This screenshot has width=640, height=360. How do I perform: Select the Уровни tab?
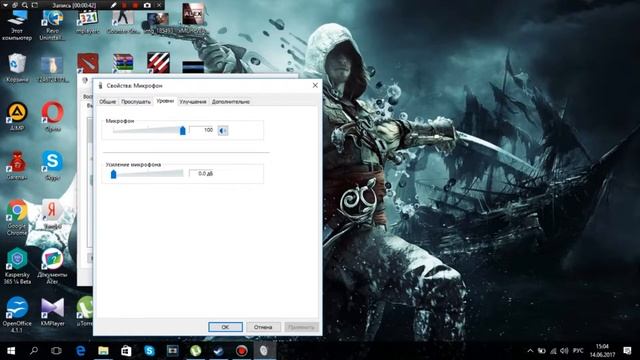[x=165, y=101]
